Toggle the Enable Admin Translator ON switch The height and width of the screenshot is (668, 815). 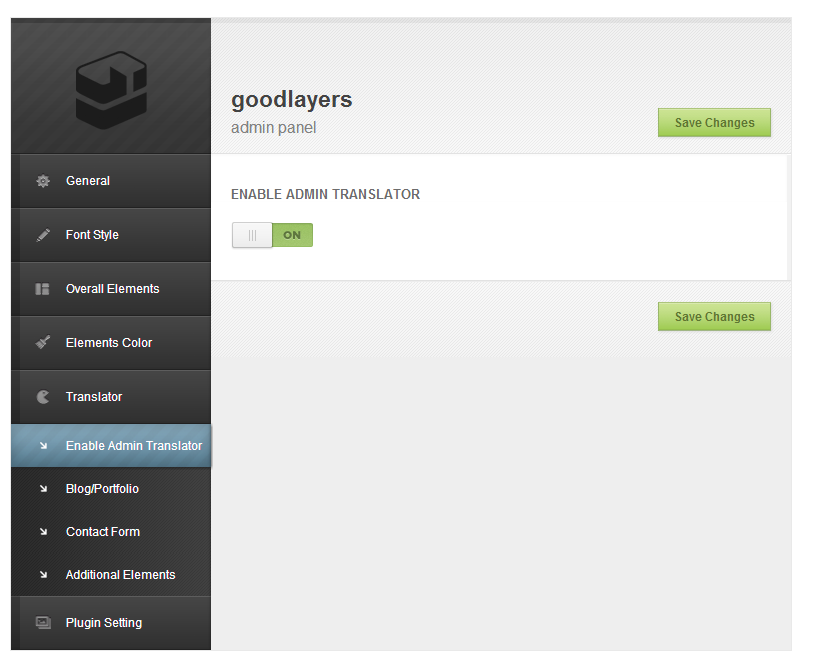pyautogui.click(x=272, y=235)
